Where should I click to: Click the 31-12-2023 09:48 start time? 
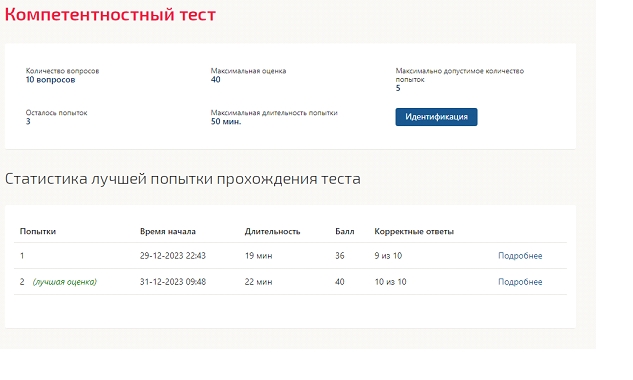click(173, 281)
